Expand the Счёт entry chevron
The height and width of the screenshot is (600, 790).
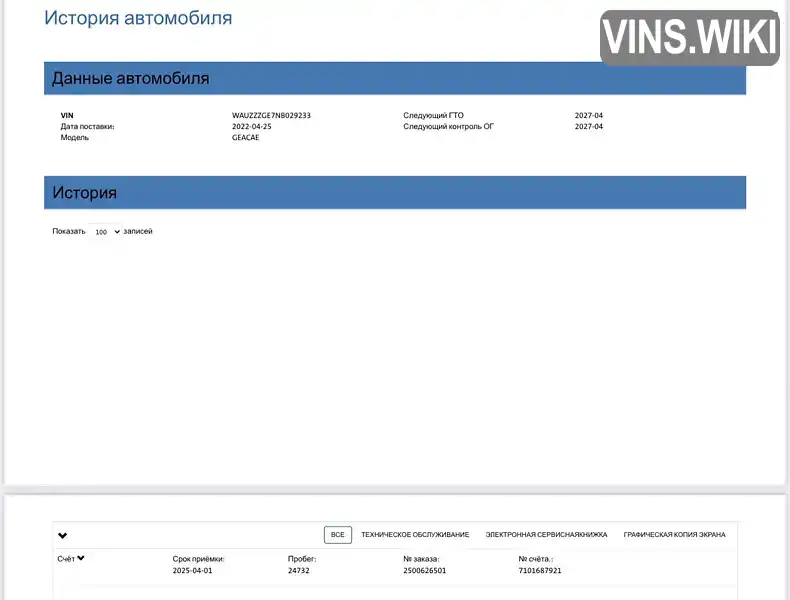click(81, 558)
